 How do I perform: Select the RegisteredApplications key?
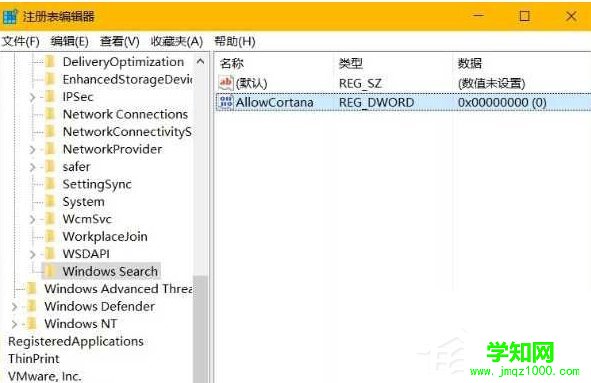tap(76, 342)
